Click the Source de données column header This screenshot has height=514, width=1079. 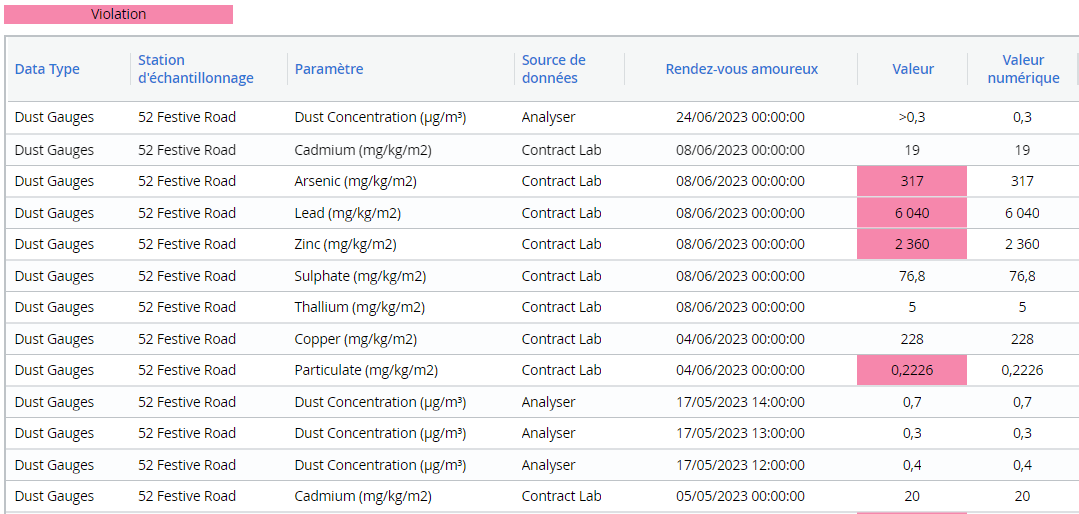pos(553,69)
